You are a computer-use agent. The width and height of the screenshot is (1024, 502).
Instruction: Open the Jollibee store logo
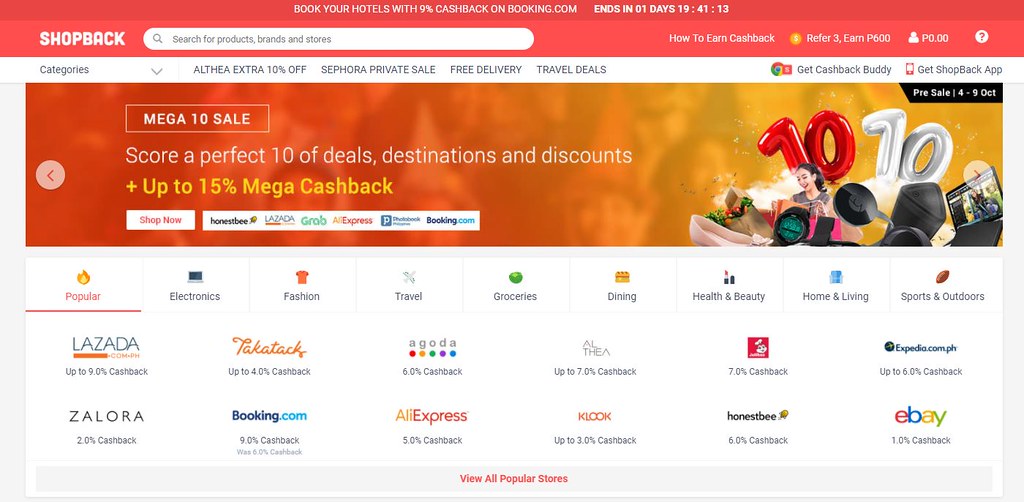(x=758, y=347)
